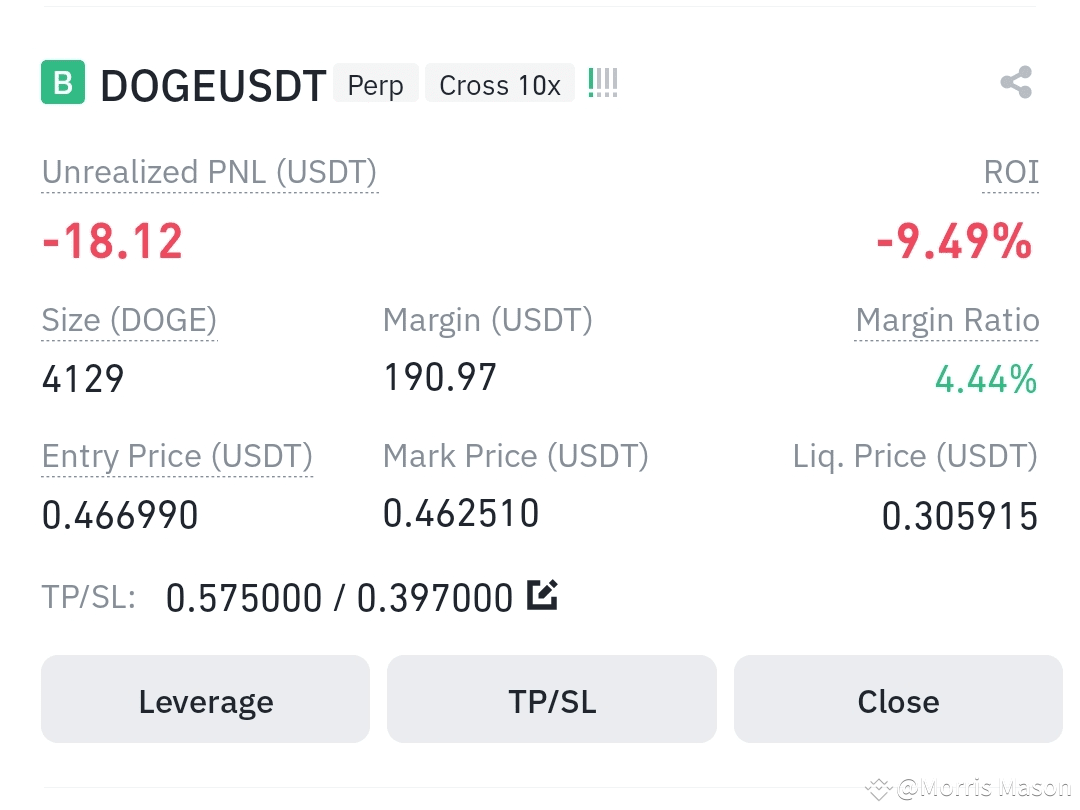This screenshot has height=810, width=1080.
Task: Click Entry Price (USDT) label
Action: (177, 456)
